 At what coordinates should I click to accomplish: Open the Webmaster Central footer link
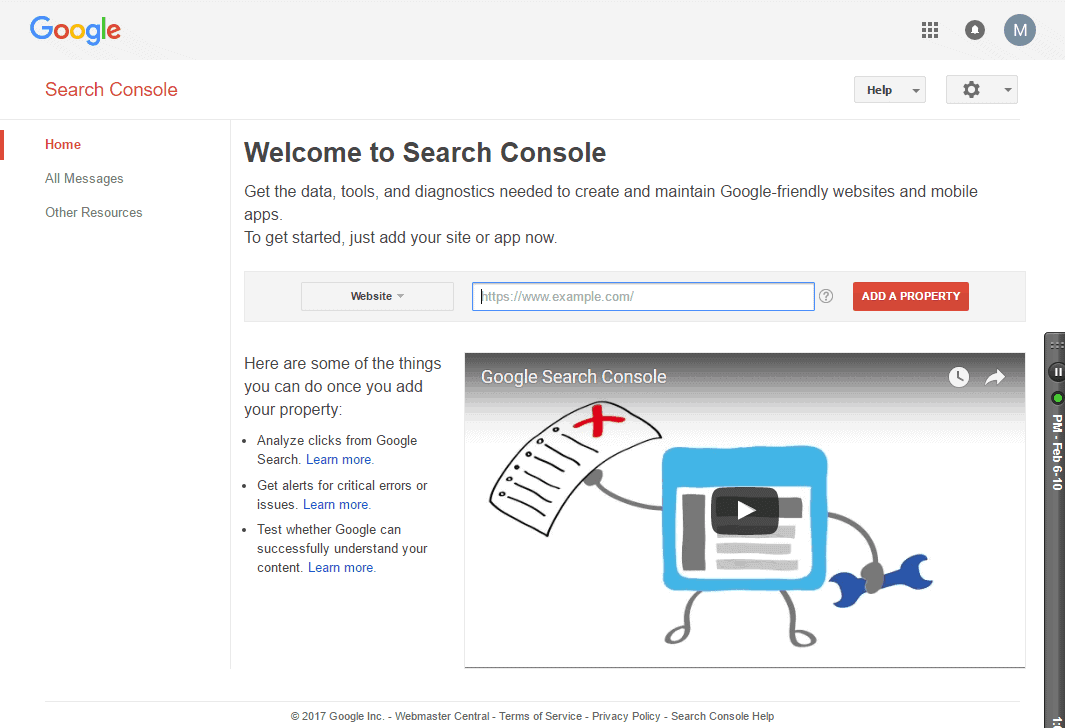click(442, 716)
